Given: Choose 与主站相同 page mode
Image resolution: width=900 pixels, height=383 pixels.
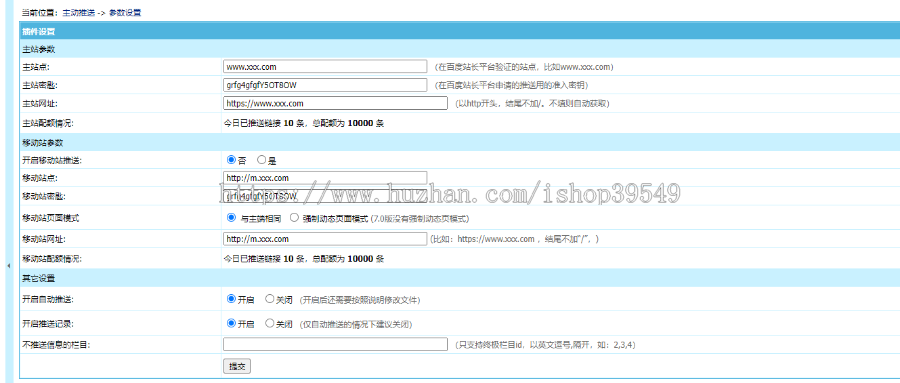Looking at the screenshot, I should (231, 218).
